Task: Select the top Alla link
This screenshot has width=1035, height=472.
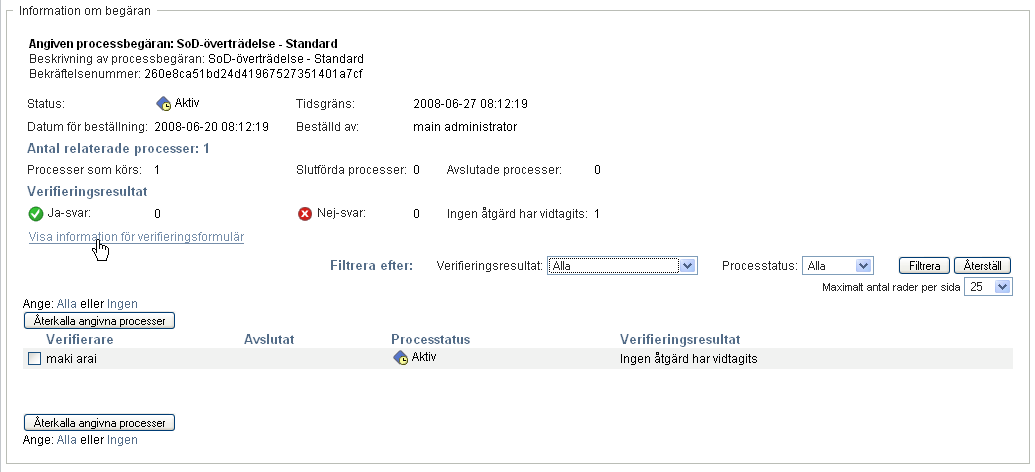Action: tap(67, 304)
